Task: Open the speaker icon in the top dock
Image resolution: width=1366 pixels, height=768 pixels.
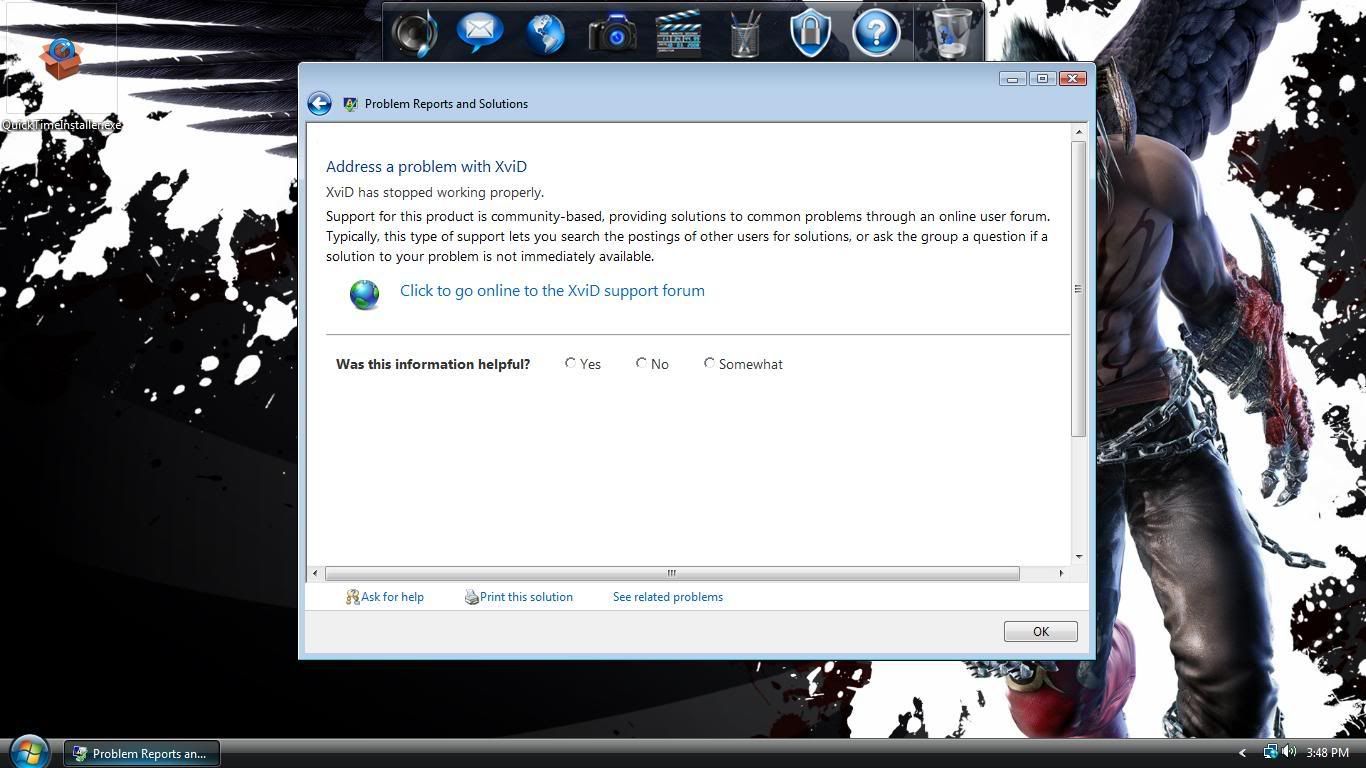Action: pos(414,33)
